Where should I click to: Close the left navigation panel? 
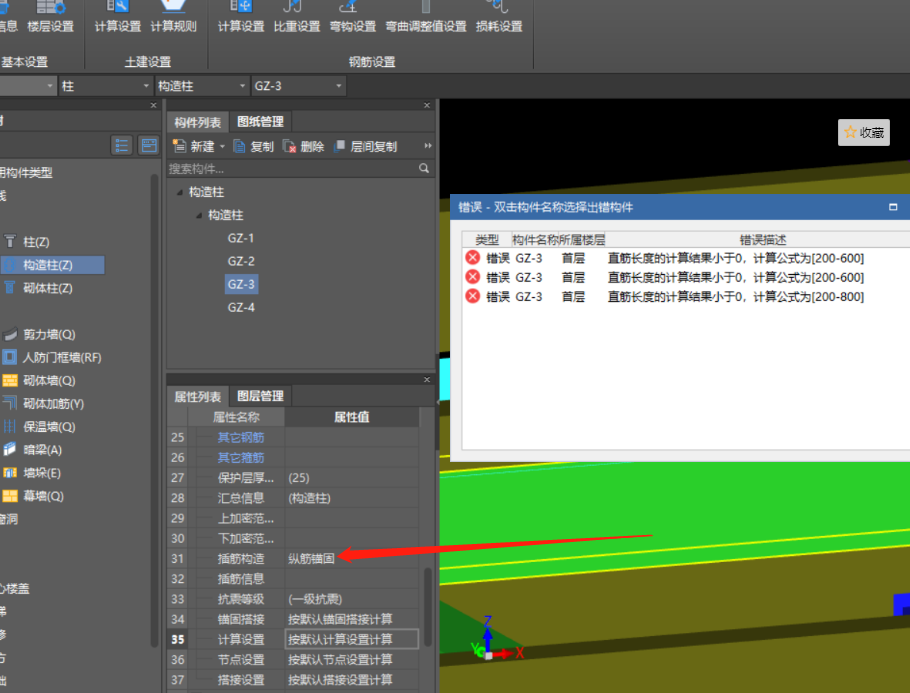pos(153,105)
